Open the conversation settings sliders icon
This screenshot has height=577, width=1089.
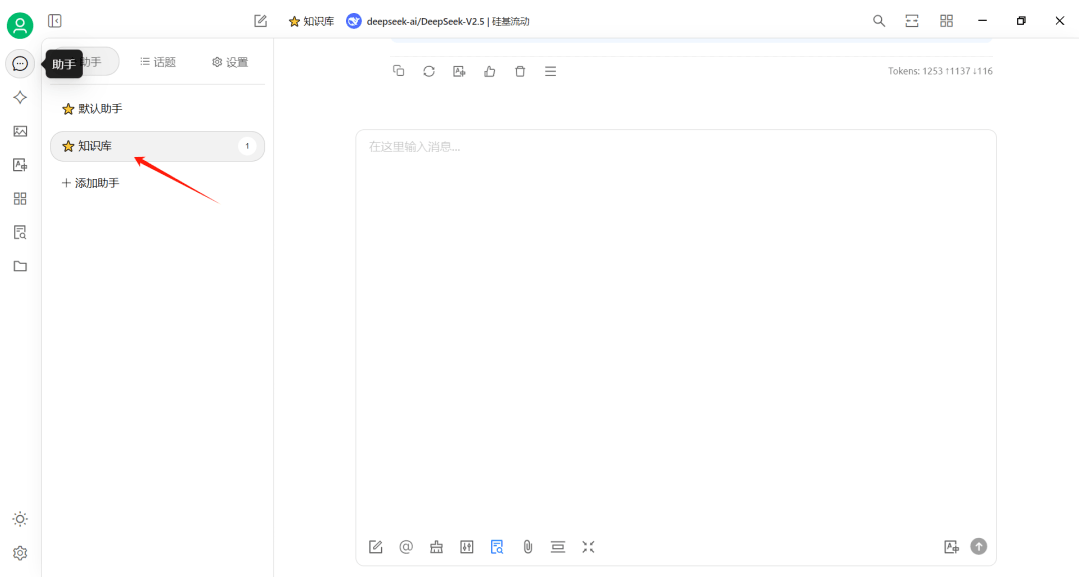pos(467,547)
